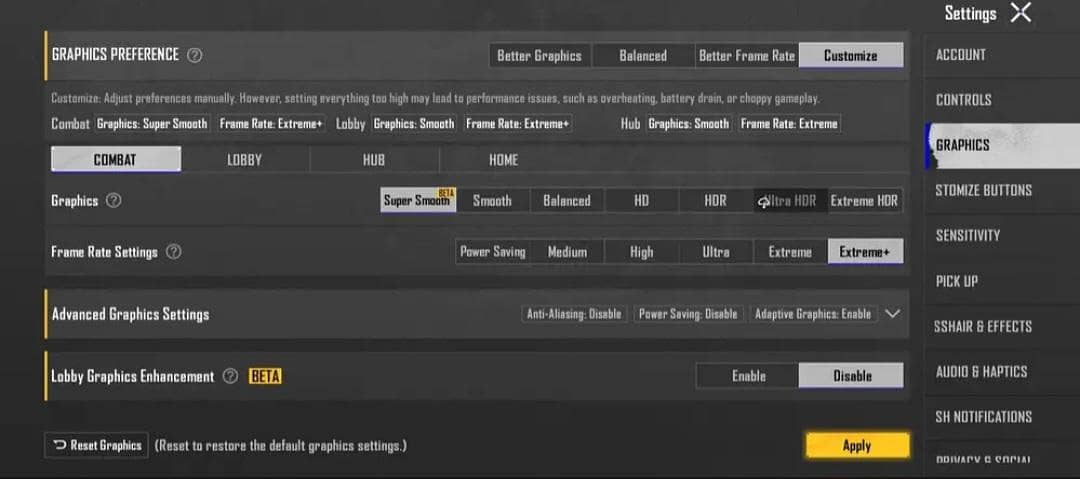Choose Ultra HDR graphics quality

pos(790,201)
